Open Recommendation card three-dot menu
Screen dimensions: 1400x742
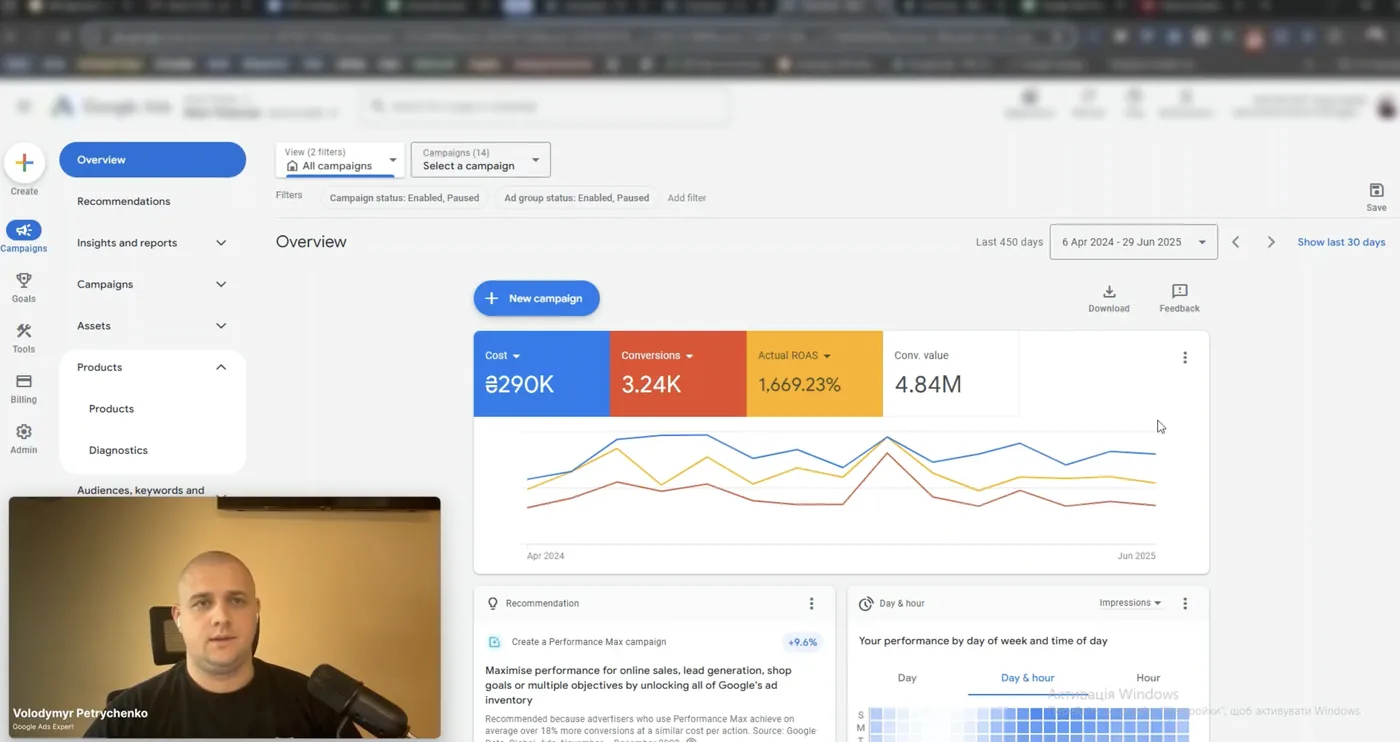click(x=811, y=604)
